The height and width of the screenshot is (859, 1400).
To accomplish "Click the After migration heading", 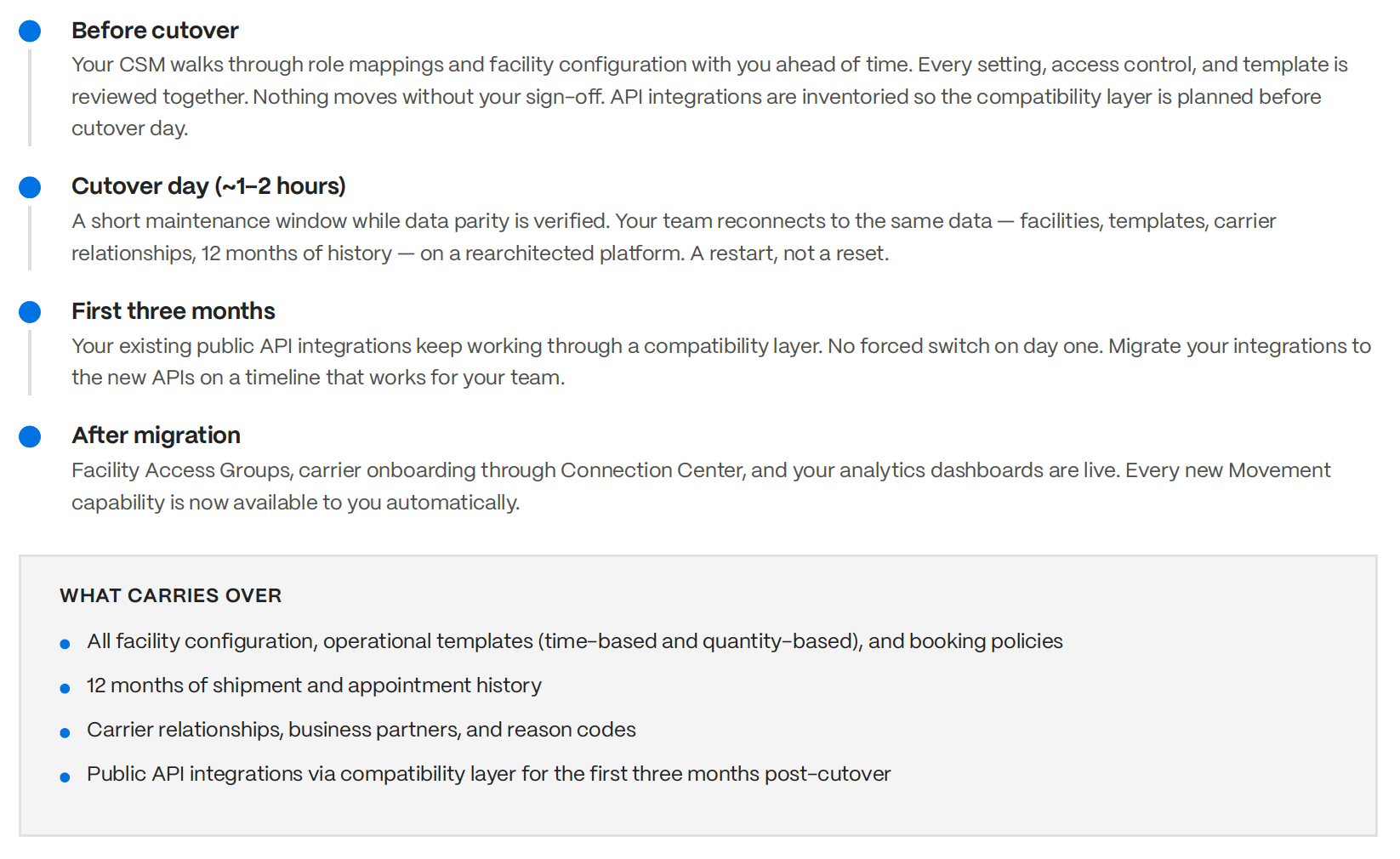I will click(x=156, y=435).
